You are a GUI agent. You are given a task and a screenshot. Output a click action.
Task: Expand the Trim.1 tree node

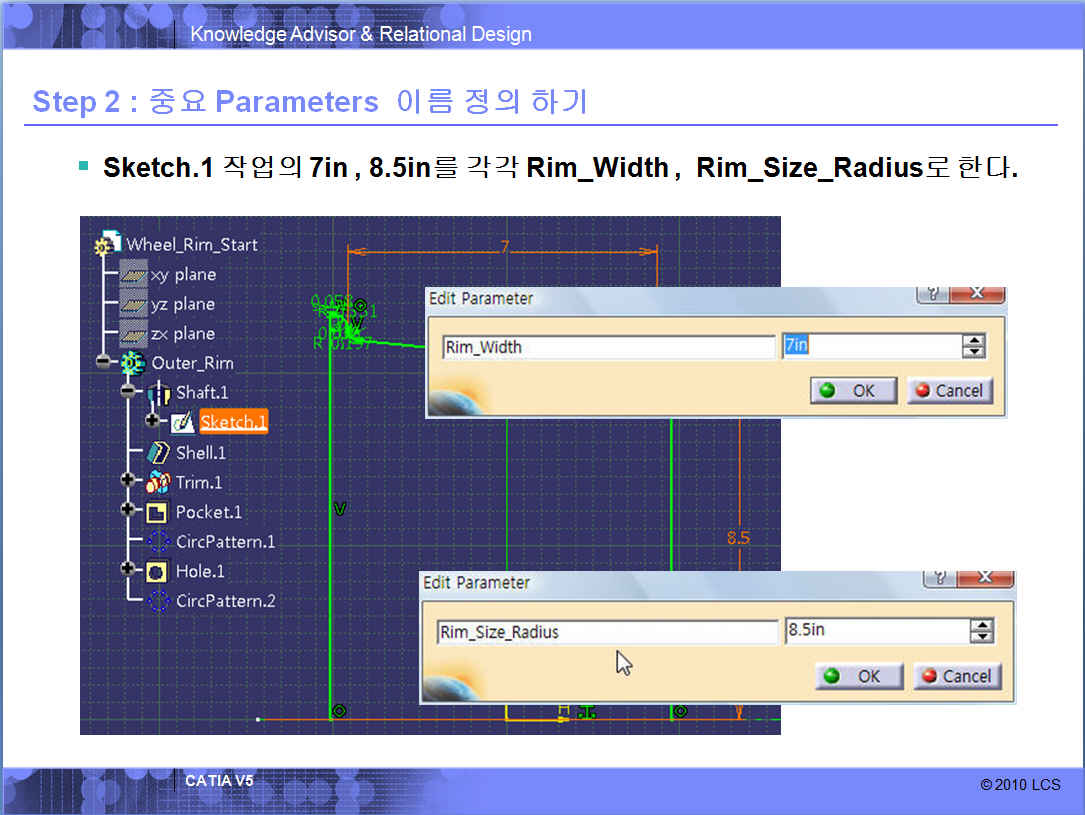pyautogui.click(x=128, y=481)
